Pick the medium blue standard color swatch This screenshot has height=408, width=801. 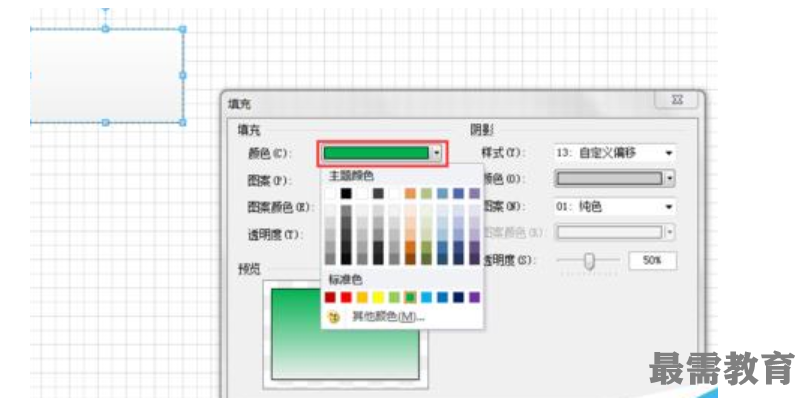(442, 297)
